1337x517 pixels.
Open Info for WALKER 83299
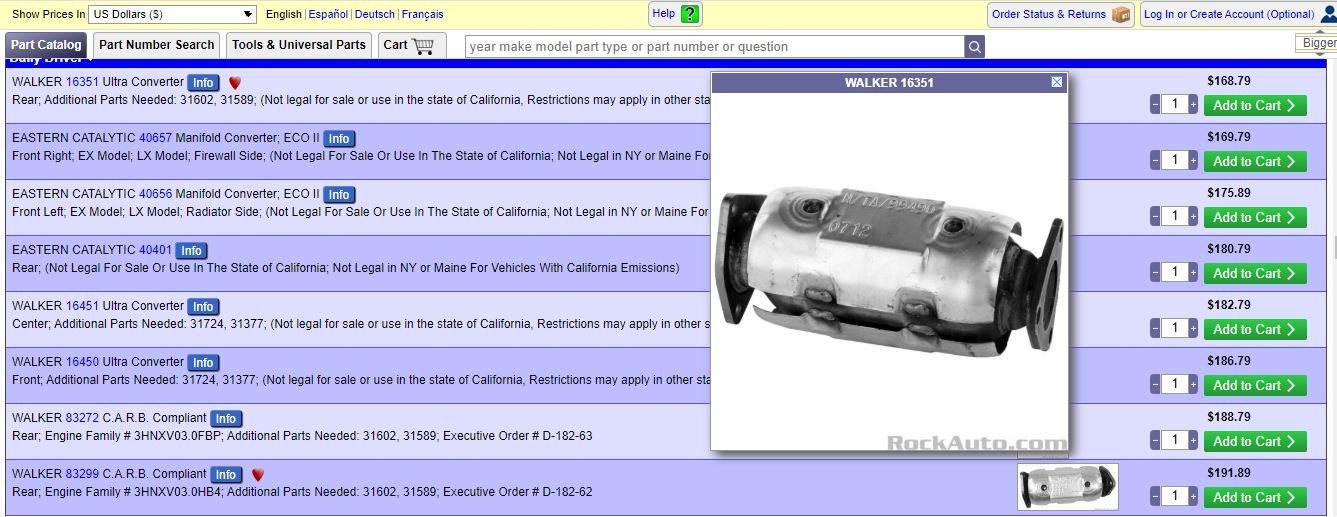point(226,475)
